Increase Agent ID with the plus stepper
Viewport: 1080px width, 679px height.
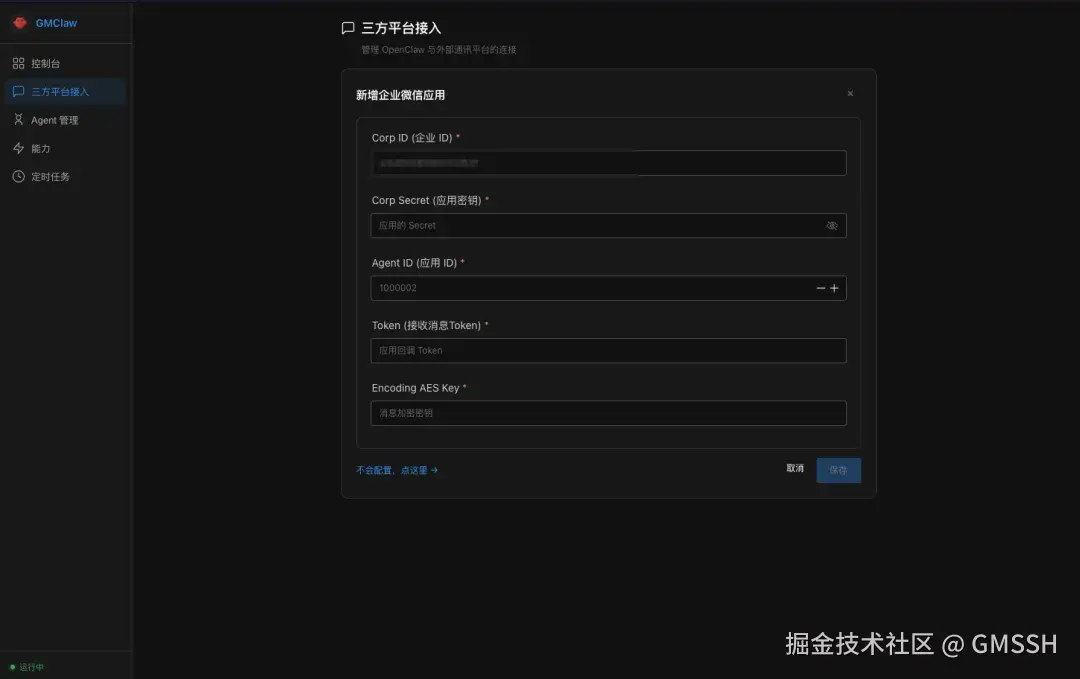pyautogui.click(x=835, y=287)
